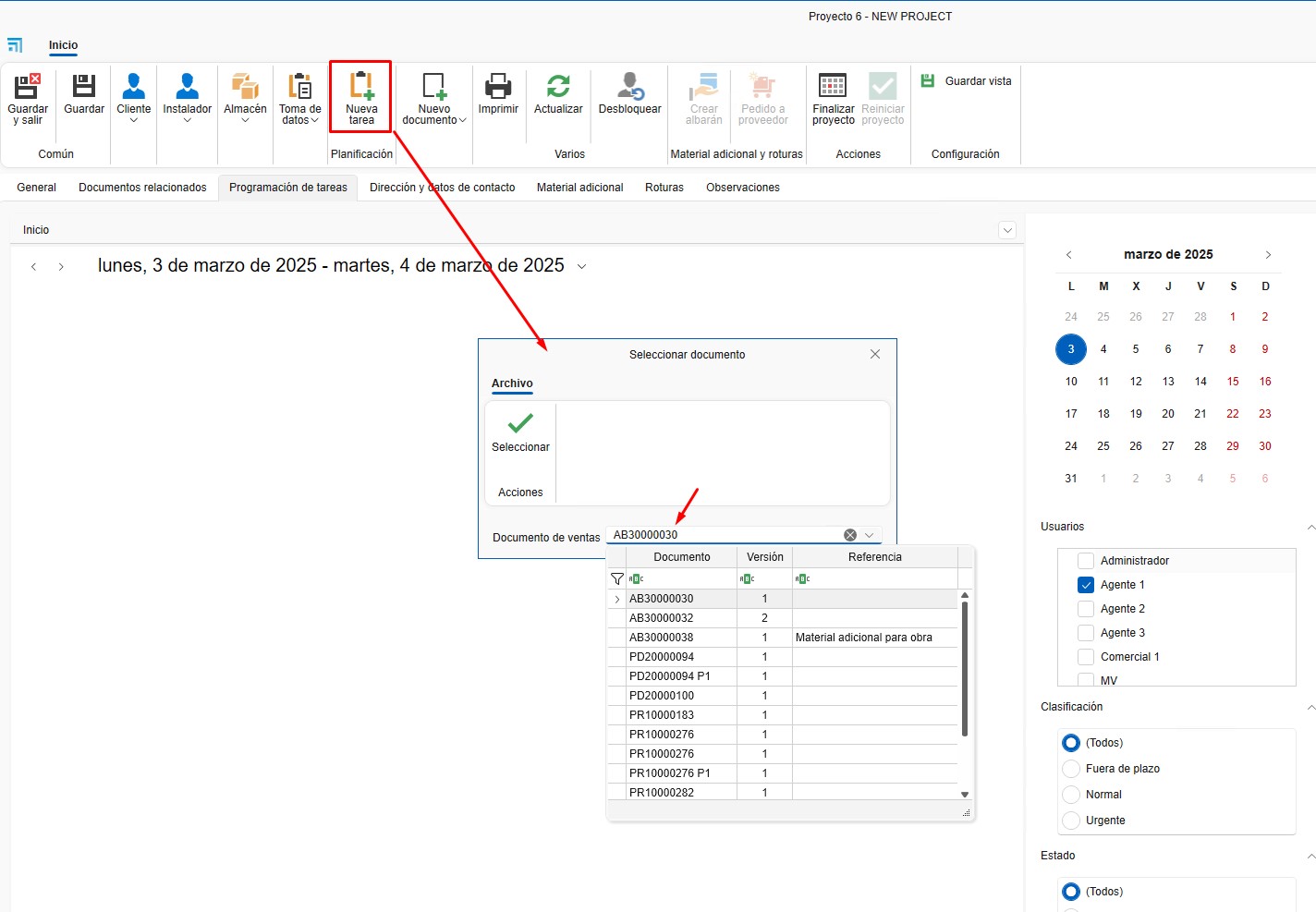The width and height of the screenshot is (1316, 912).
Task: Select the Normal radio button
Action: 1071,795
